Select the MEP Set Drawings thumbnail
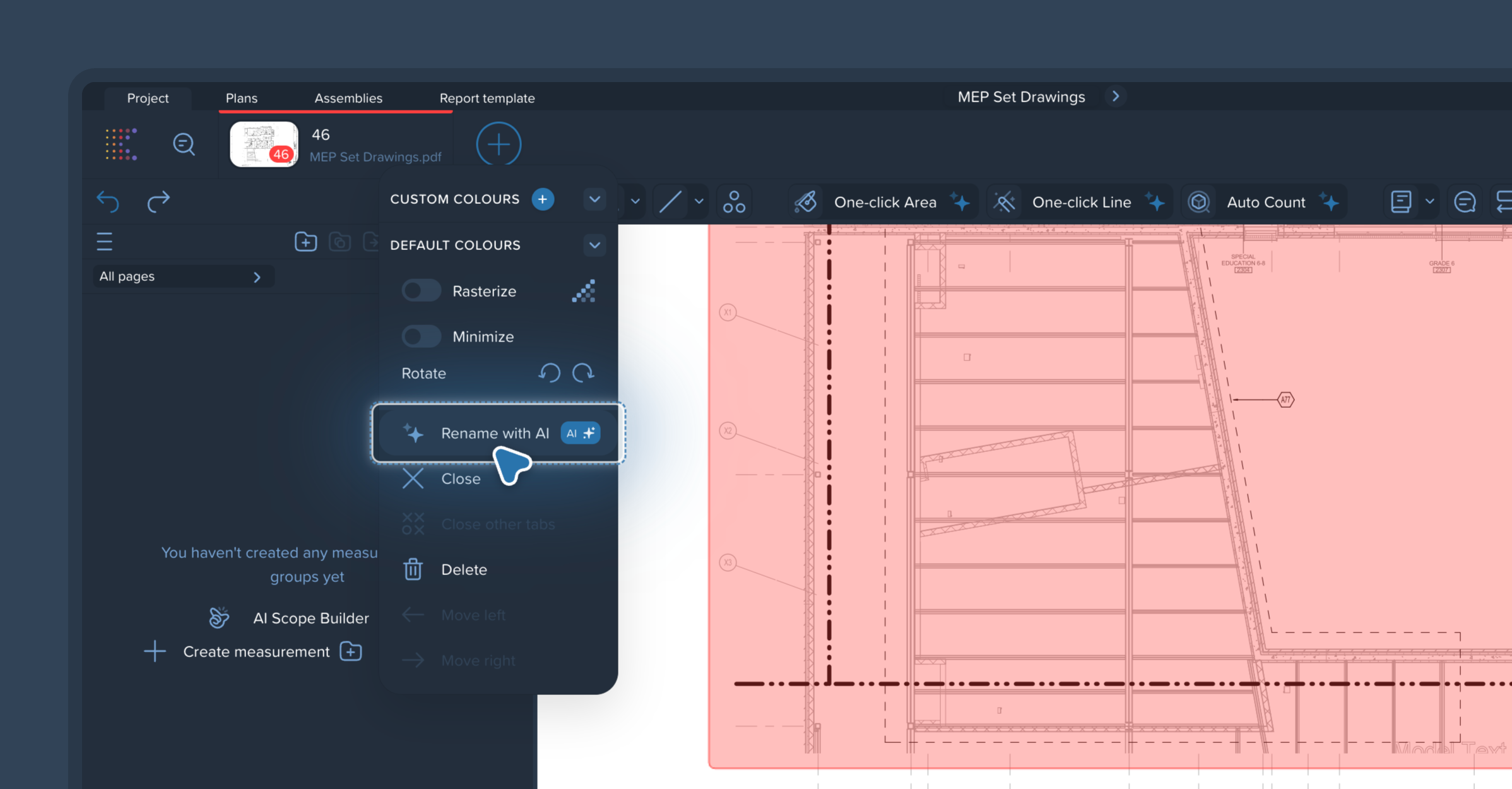The height and width of the screenshot is (789, 1512). (264, 145)
